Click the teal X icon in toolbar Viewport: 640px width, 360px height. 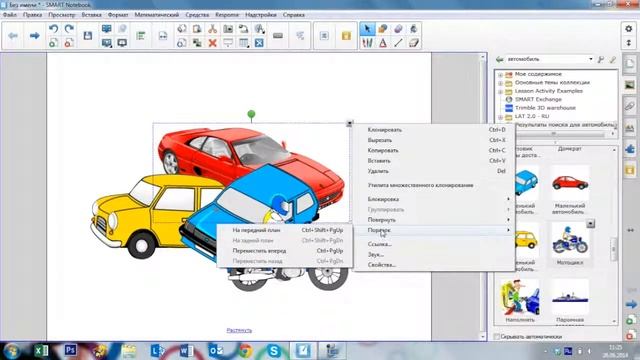[259, 43]
